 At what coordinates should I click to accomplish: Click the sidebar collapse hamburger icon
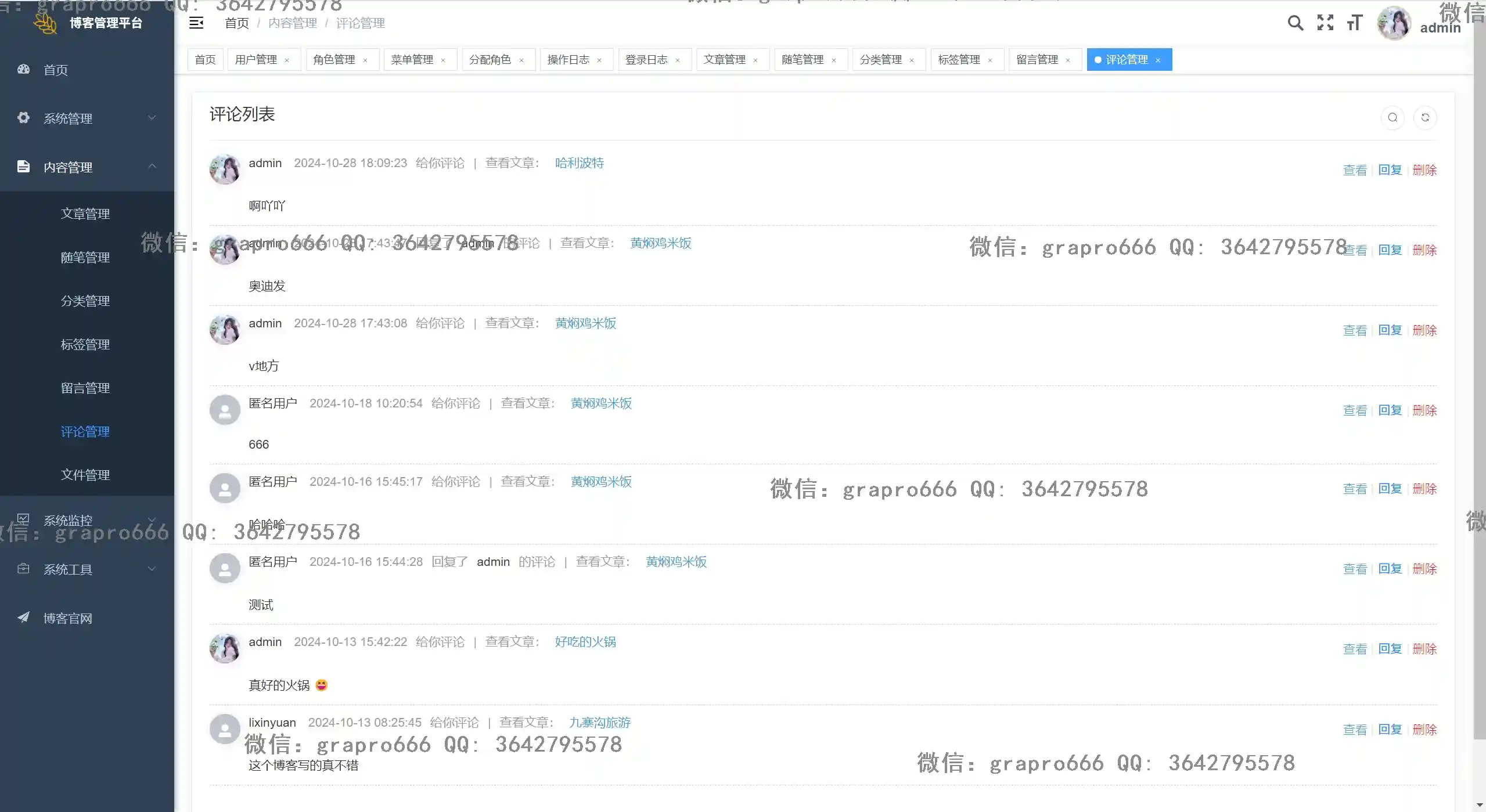coord(196,23)
